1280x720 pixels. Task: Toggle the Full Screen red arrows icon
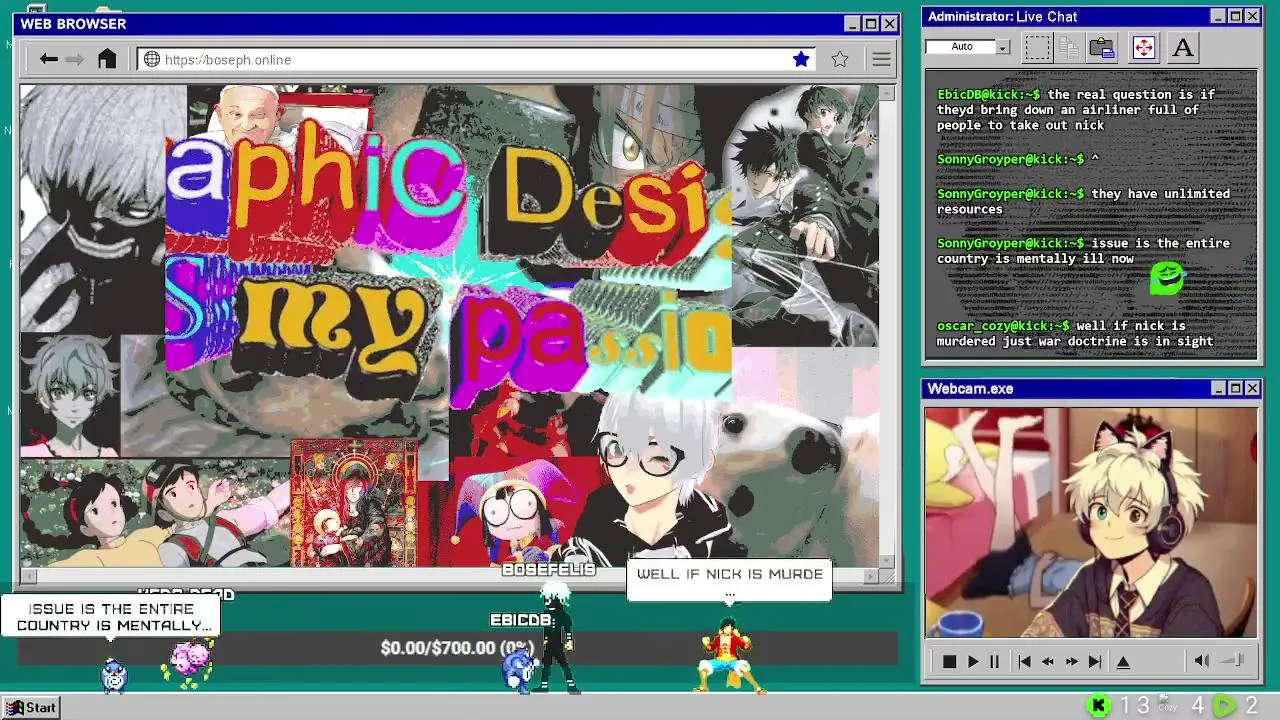[x=1143, y=47]
